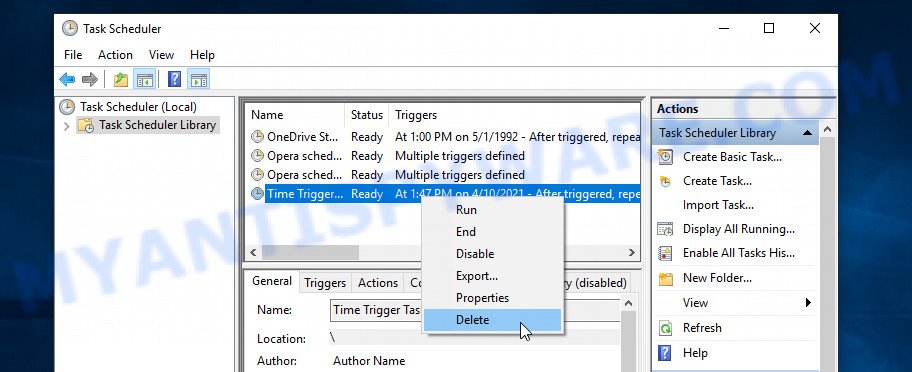Viewport: 912px width, 372px height.
Task: Open the View submenu arrow
Action: (808, 303)
